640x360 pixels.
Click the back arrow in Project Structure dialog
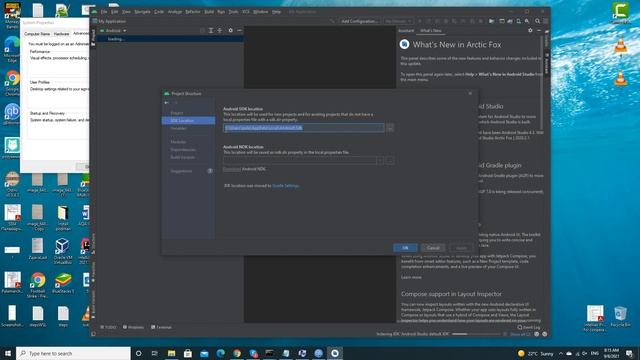[167, 103]
